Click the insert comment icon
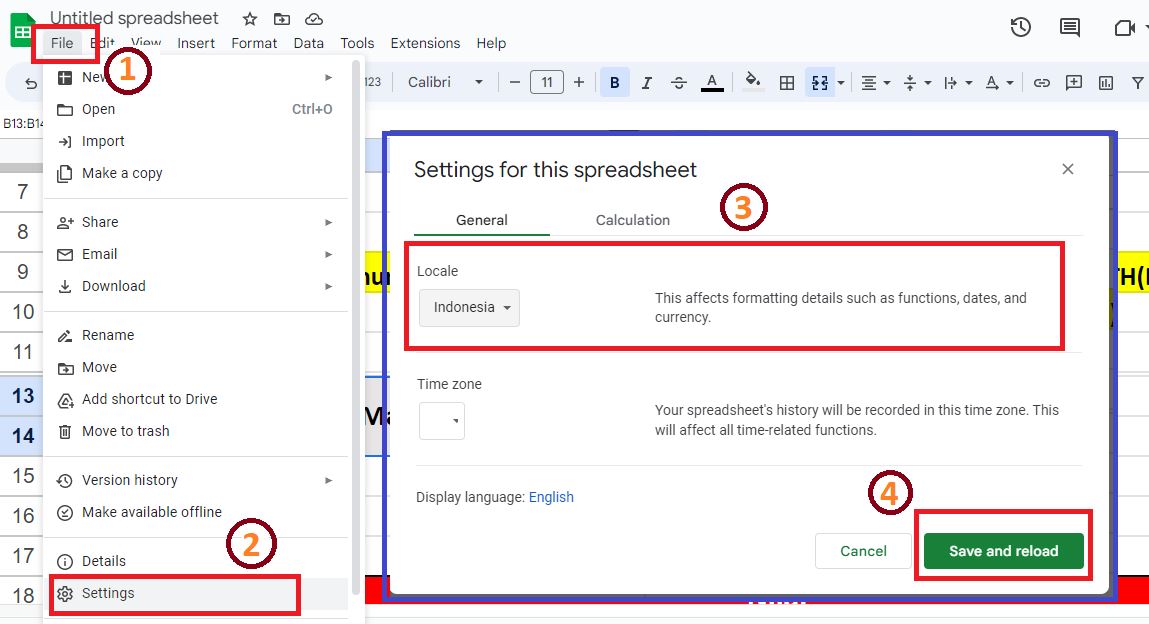Viewport: 1149px width, 624px height. click(1074, 83)
